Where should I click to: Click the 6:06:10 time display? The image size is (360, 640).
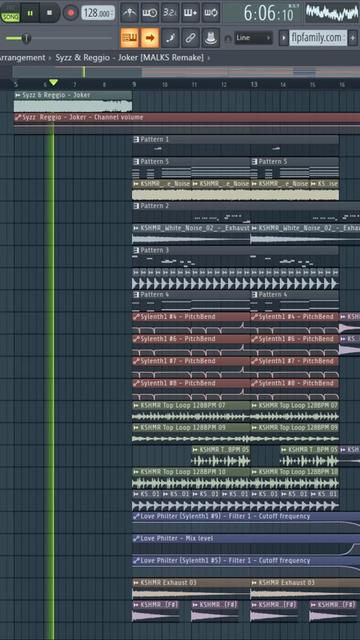point(269,13)
